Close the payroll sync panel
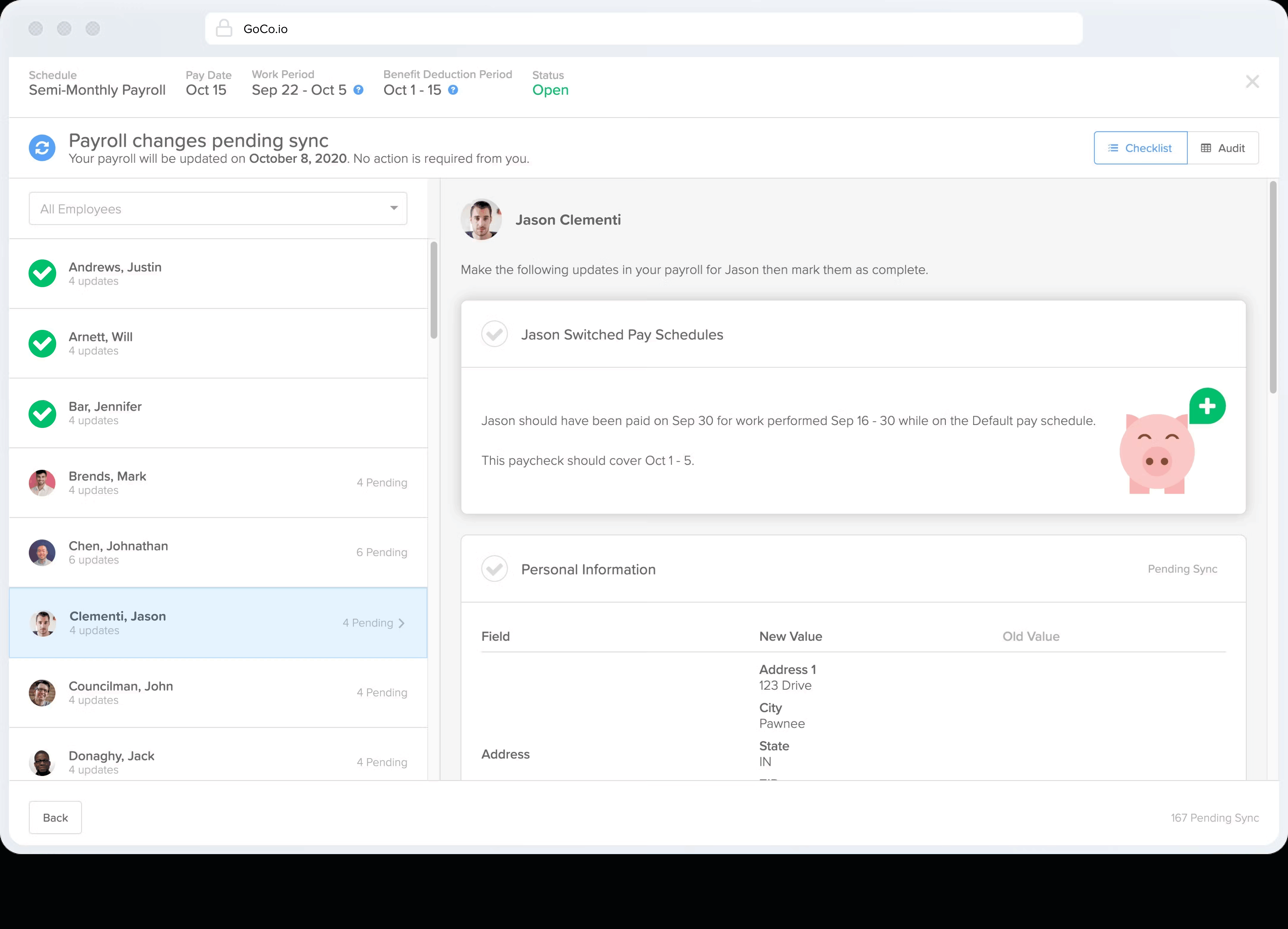Viewport: 1288px width, 929px height. (1252, 81)
